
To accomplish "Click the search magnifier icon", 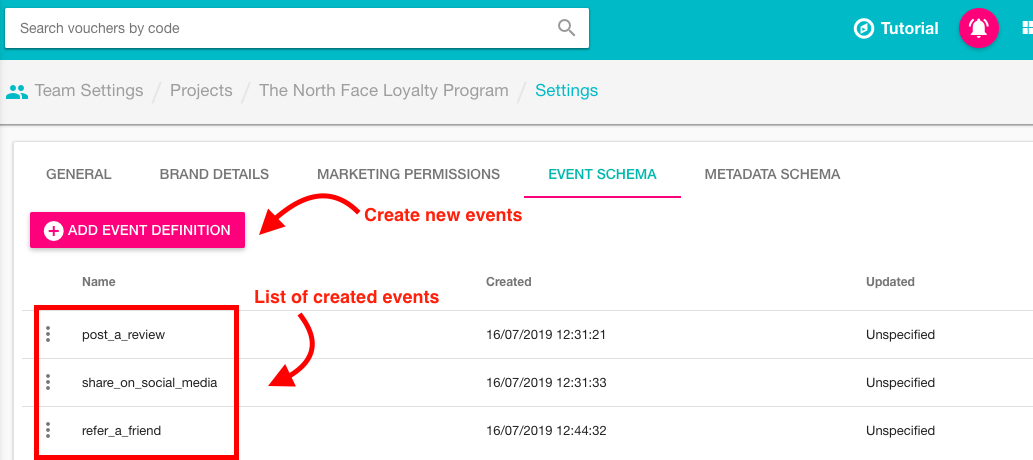I will [x=566, y=28].
